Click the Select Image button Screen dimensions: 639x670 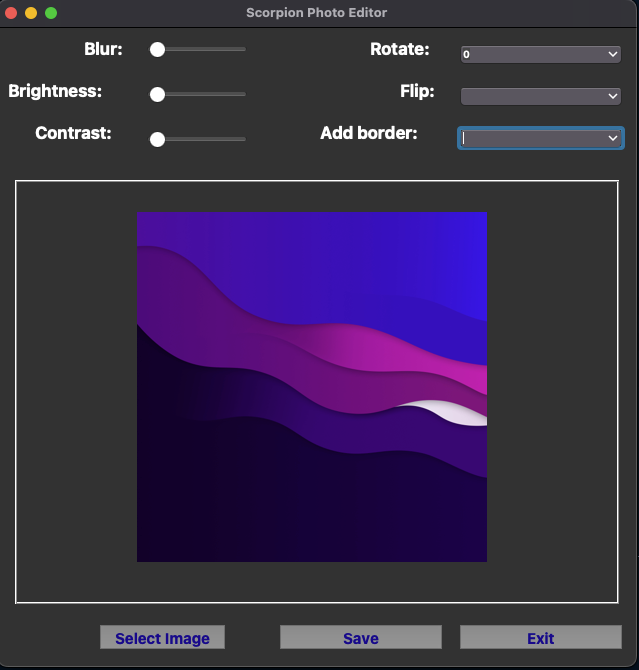point(162,637)
